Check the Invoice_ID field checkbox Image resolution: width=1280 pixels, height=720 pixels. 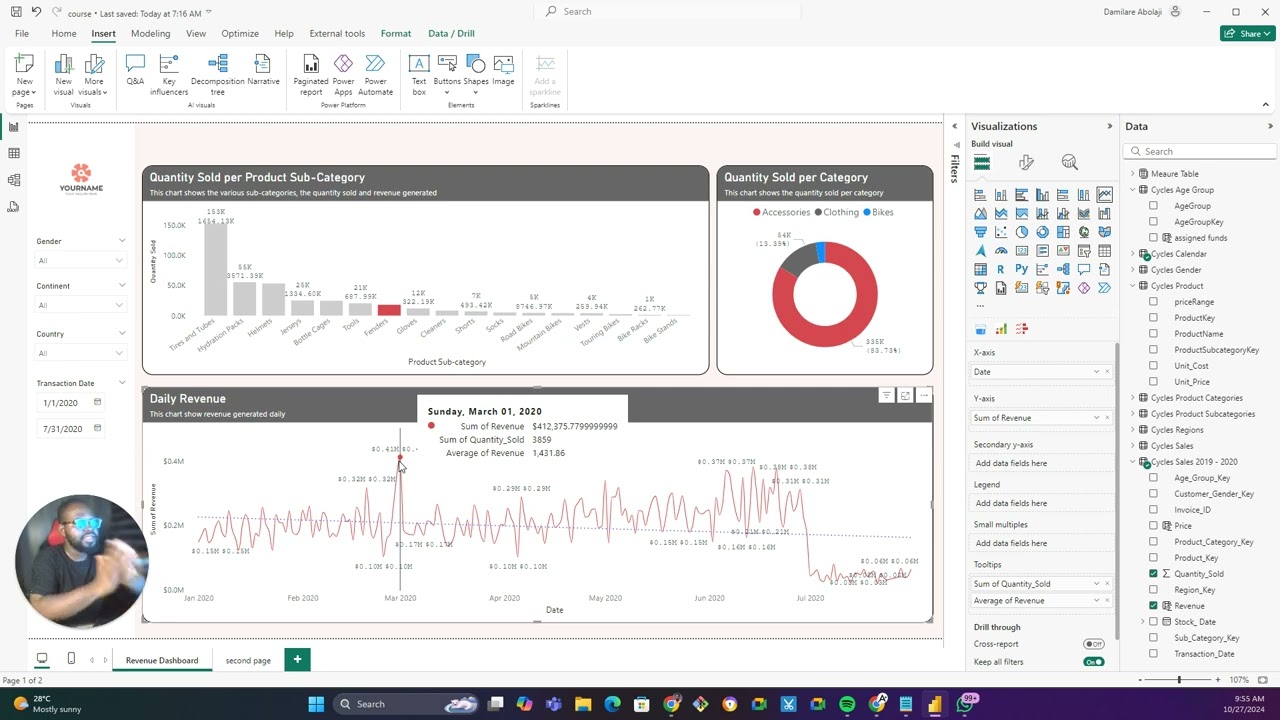pyautogui.click(x=1153, y=510)
